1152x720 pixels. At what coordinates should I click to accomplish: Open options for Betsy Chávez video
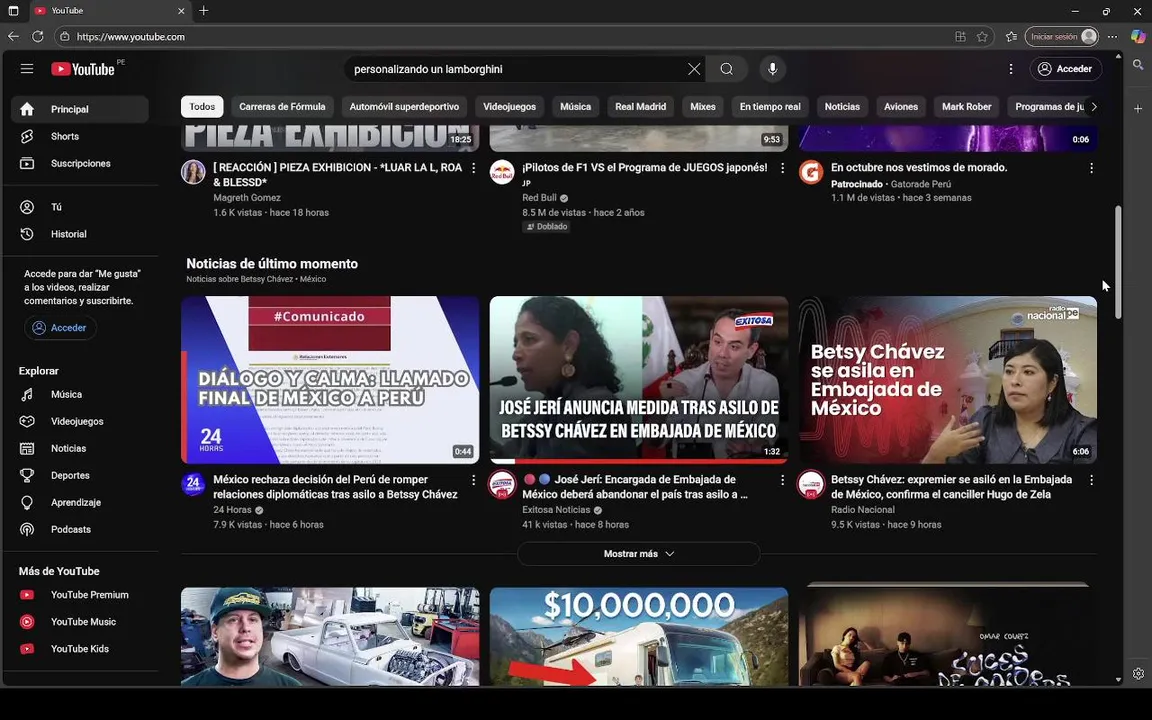click(1091, 480)
